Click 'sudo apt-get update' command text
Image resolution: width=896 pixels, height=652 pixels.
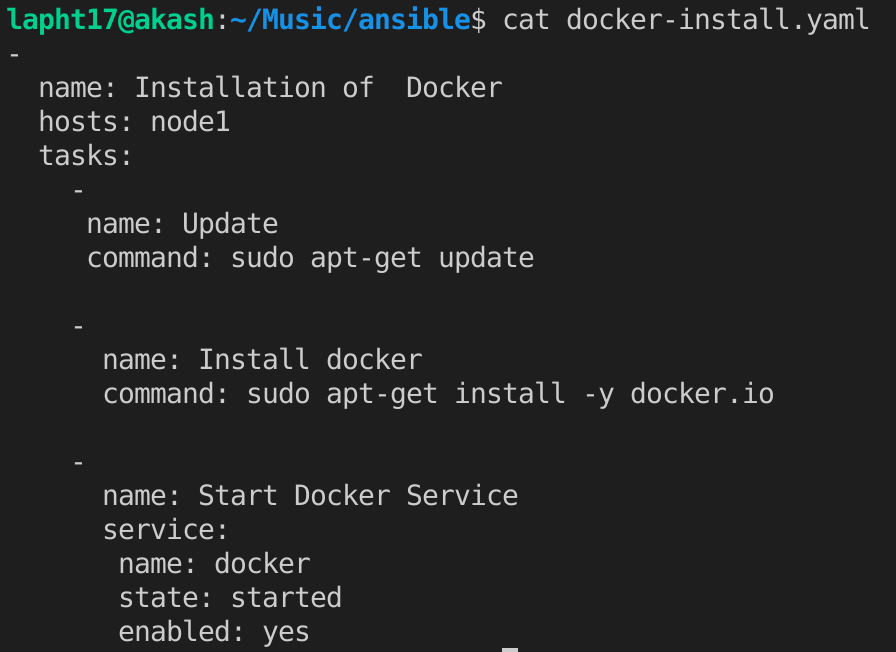click(x=382, y=258)
